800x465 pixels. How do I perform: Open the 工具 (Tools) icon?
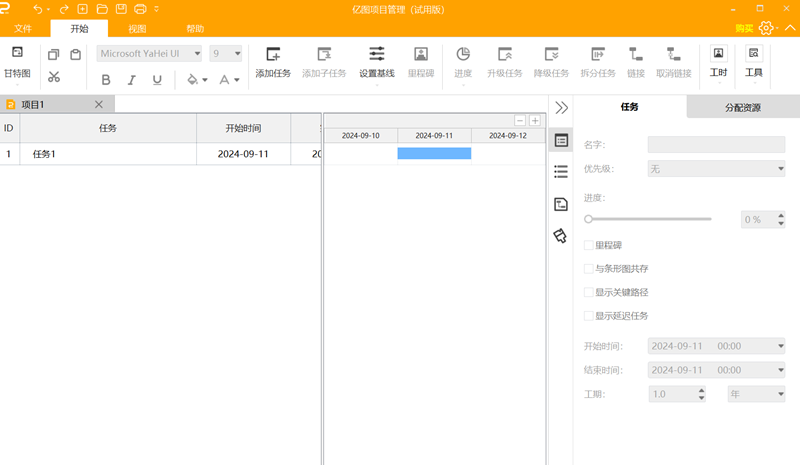[x=754, y=55]
